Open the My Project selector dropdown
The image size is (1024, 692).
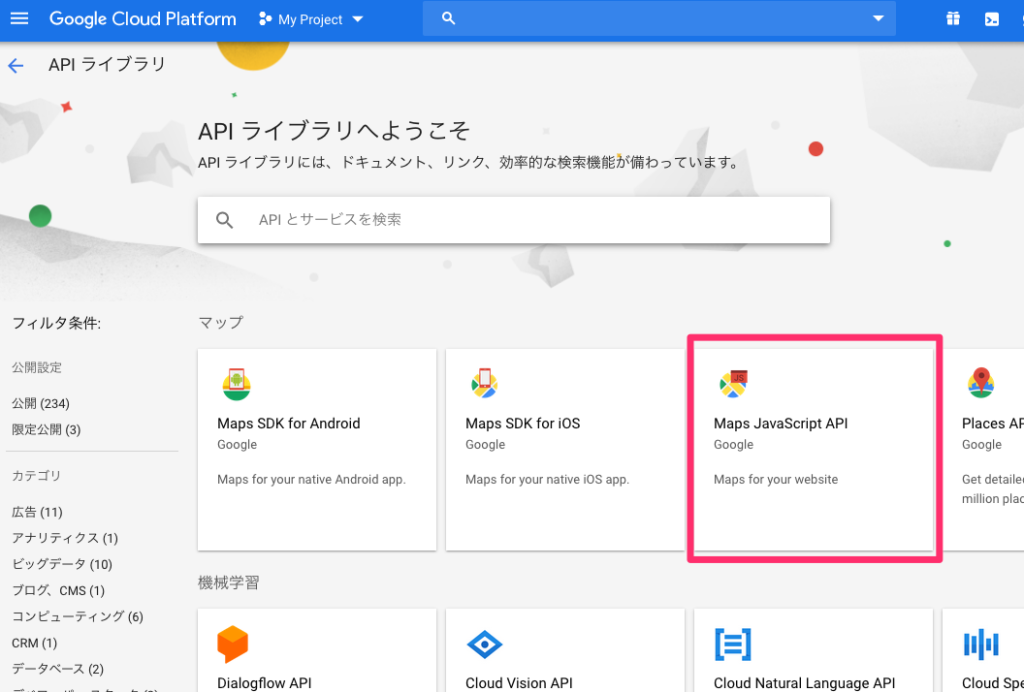311,20
